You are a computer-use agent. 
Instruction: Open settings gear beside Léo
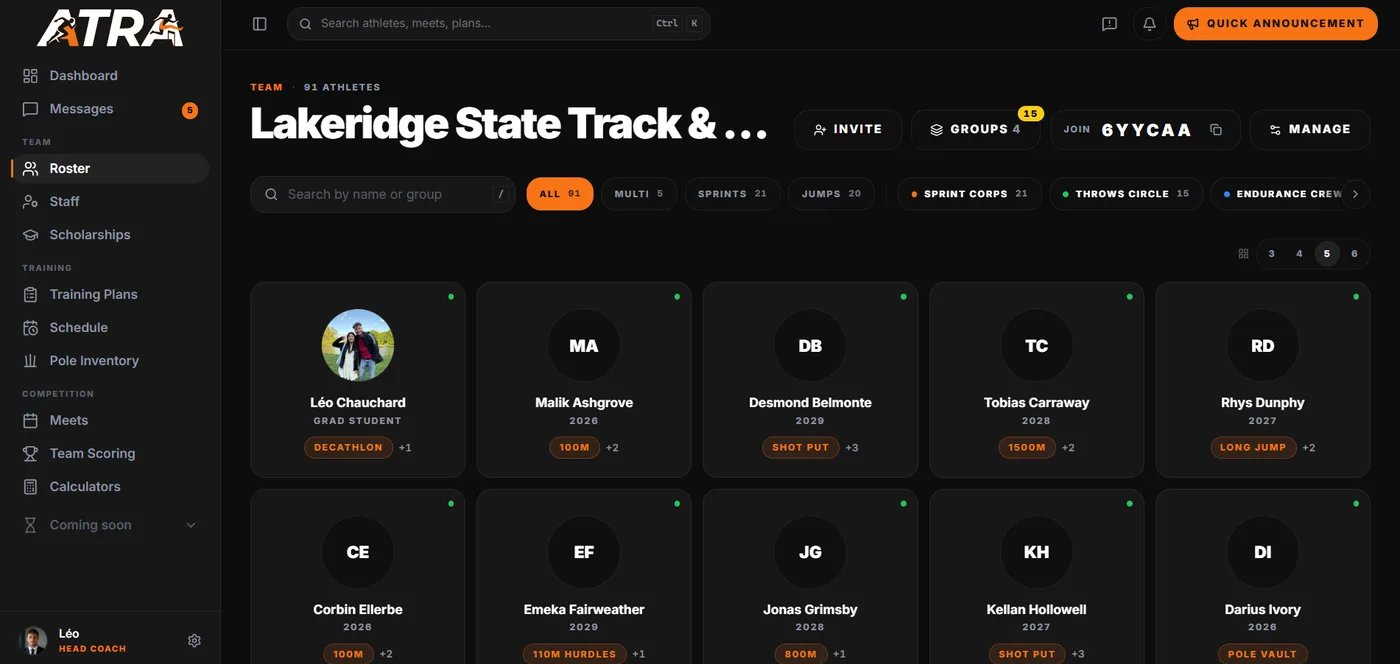pos(194,641)
